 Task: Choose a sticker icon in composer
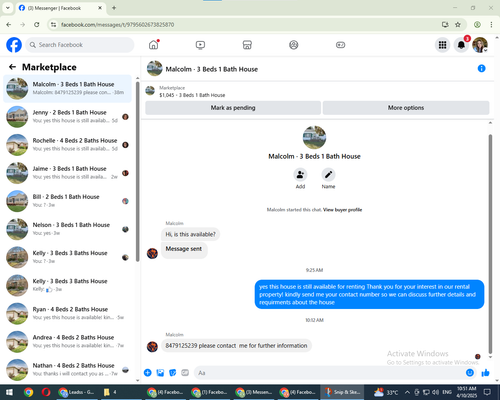[173, 373]
